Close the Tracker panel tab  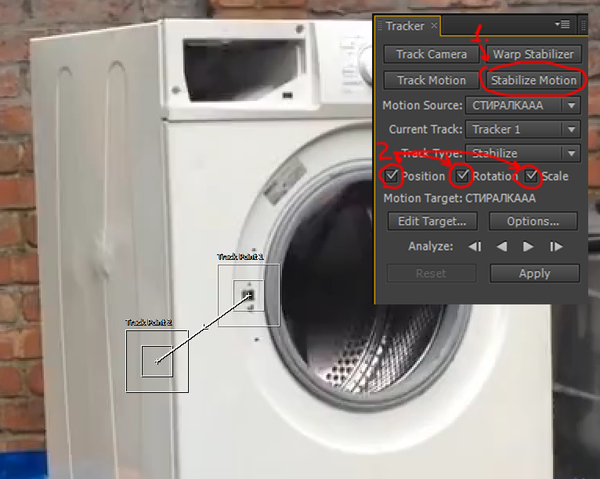[434, 26]
